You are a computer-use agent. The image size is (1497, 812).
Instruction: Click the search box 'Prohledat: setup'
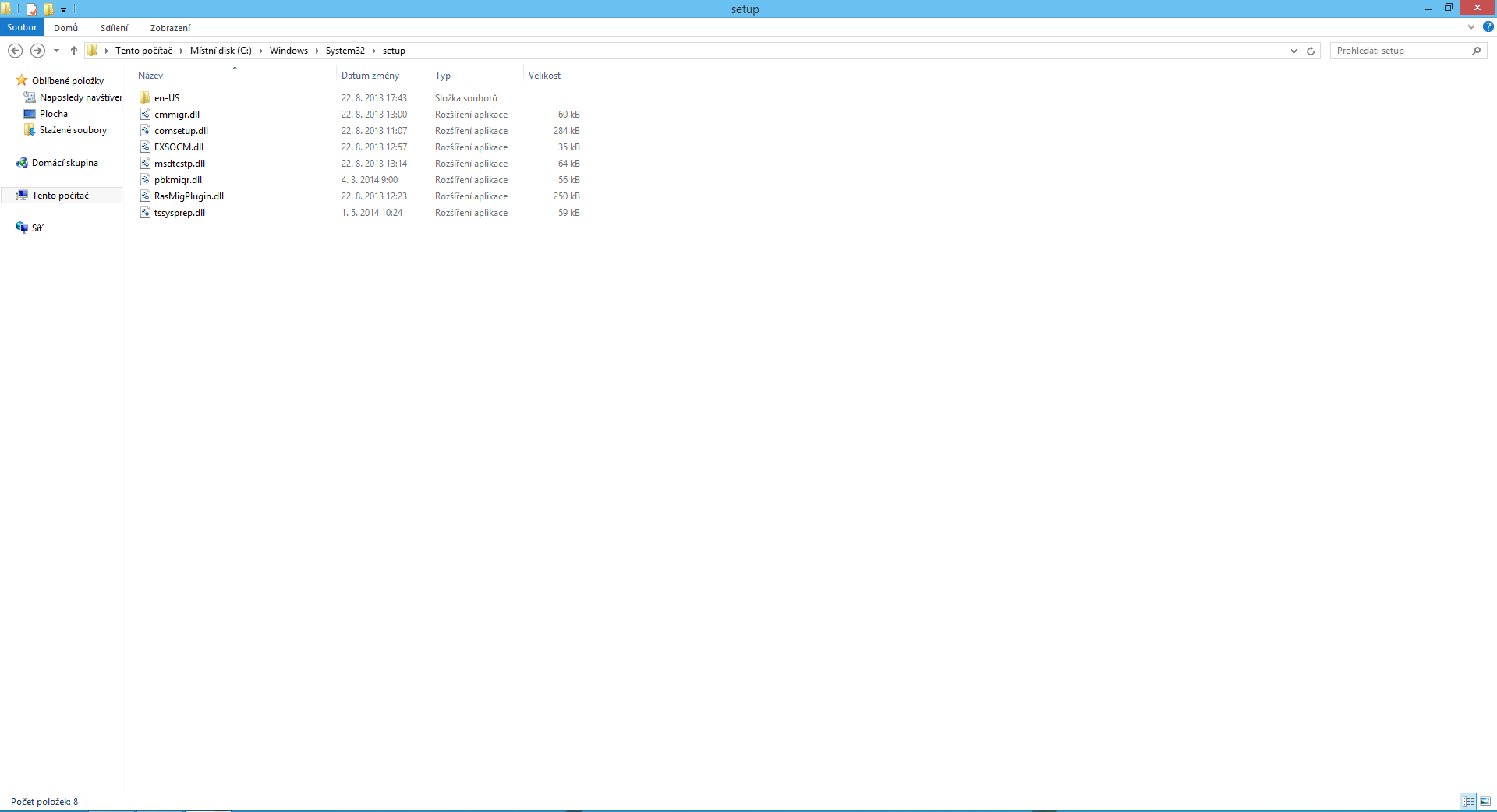(1401, 51)
